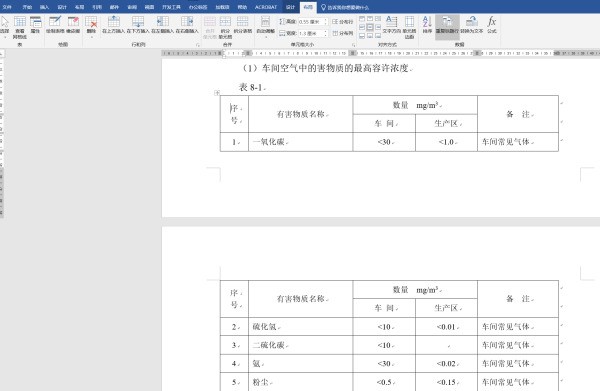Open the File (文件) tab

7,7
